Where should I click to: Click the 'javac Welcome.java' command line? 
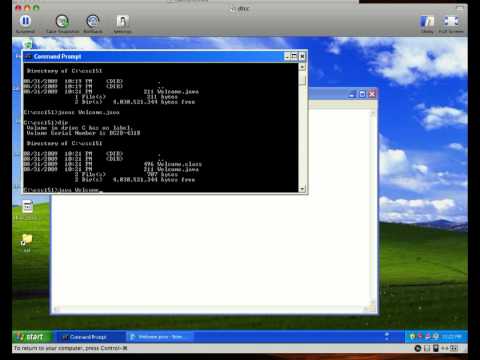pos(72,112)
